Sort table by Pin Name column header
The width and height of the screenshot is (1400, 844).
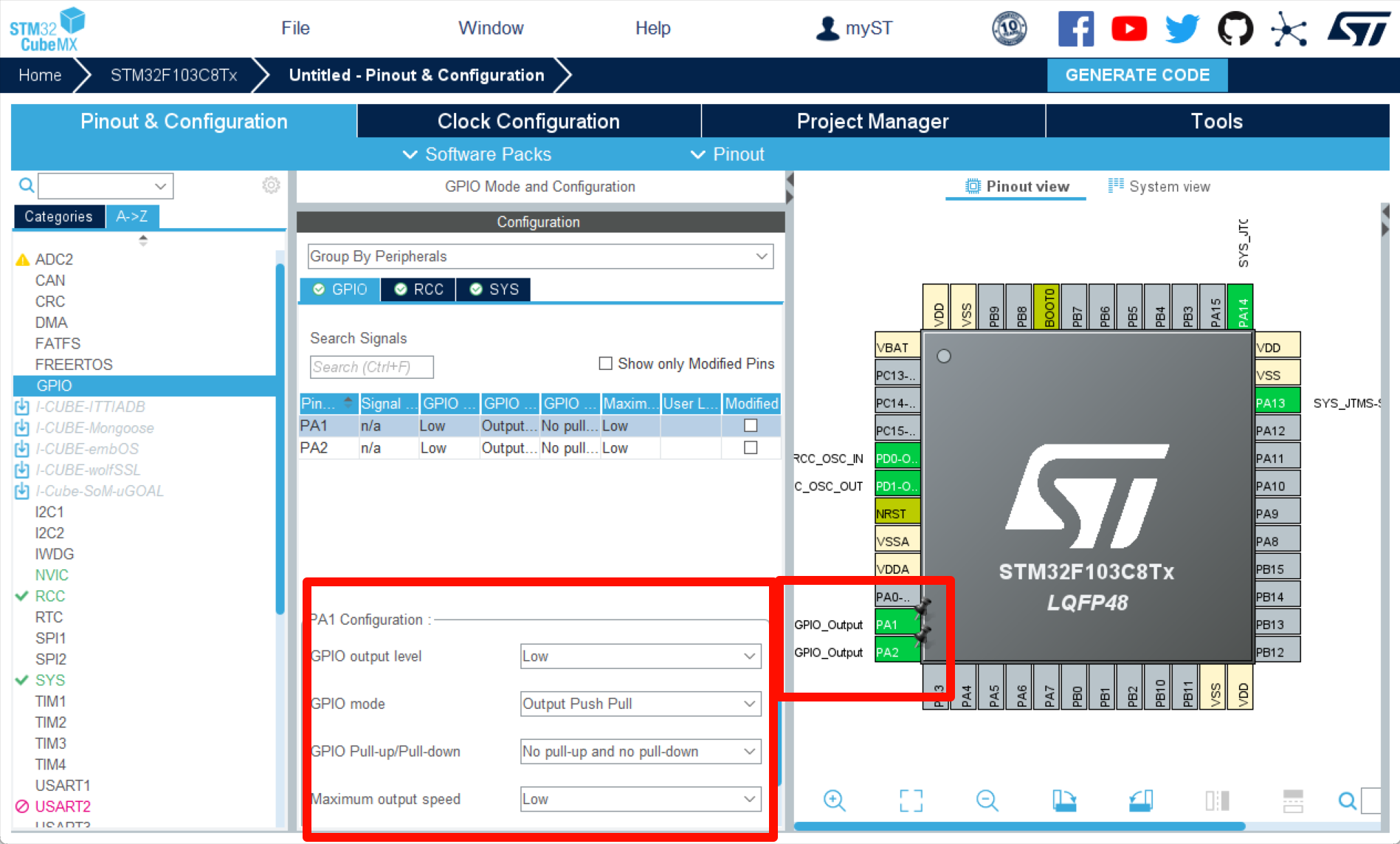point(328,403)
